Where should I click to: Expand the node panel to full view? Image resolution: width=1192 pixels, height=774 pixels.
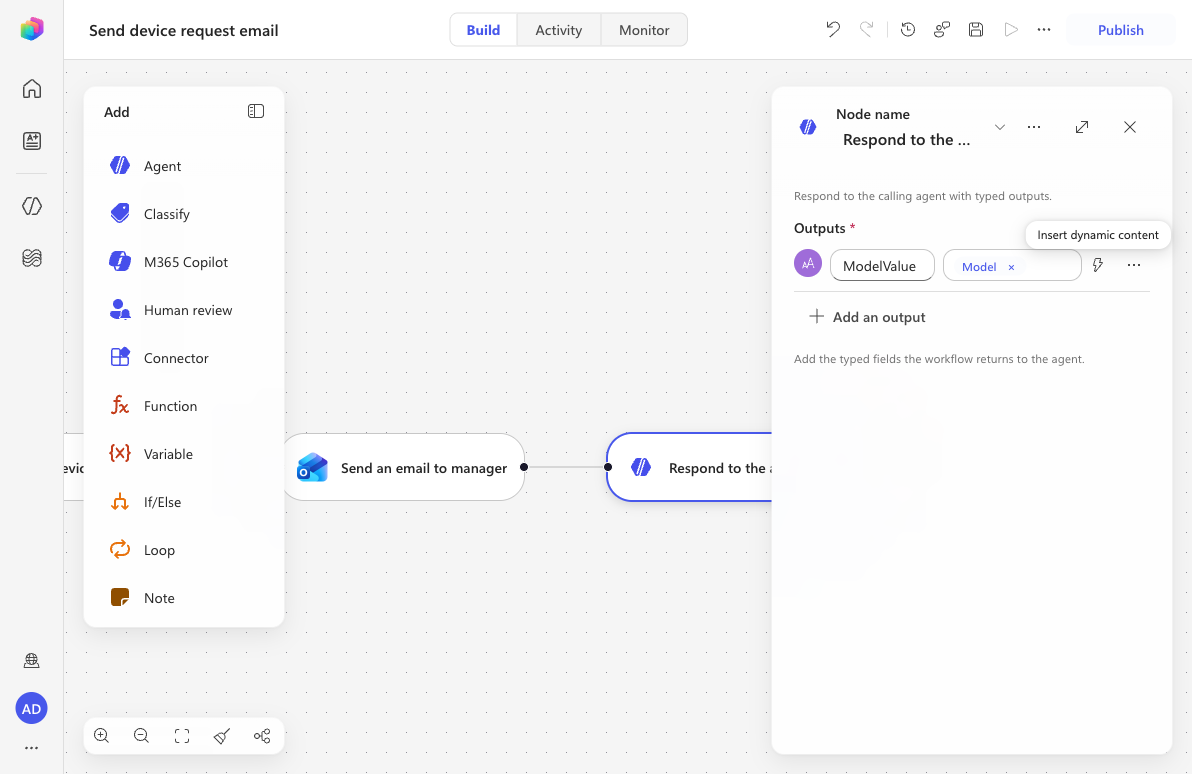[1082, 127]
